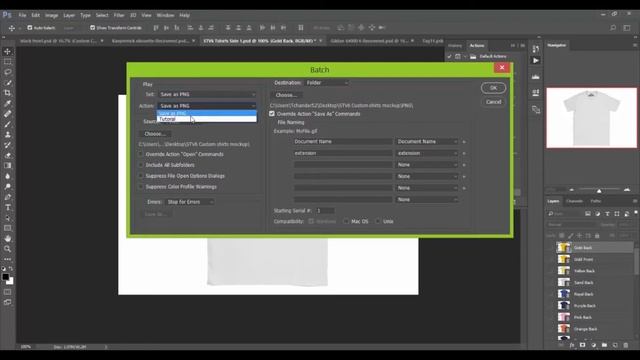Open the Navigator panel flyout menu
Viewport: 640px width, 360px height.
(635, 45)
